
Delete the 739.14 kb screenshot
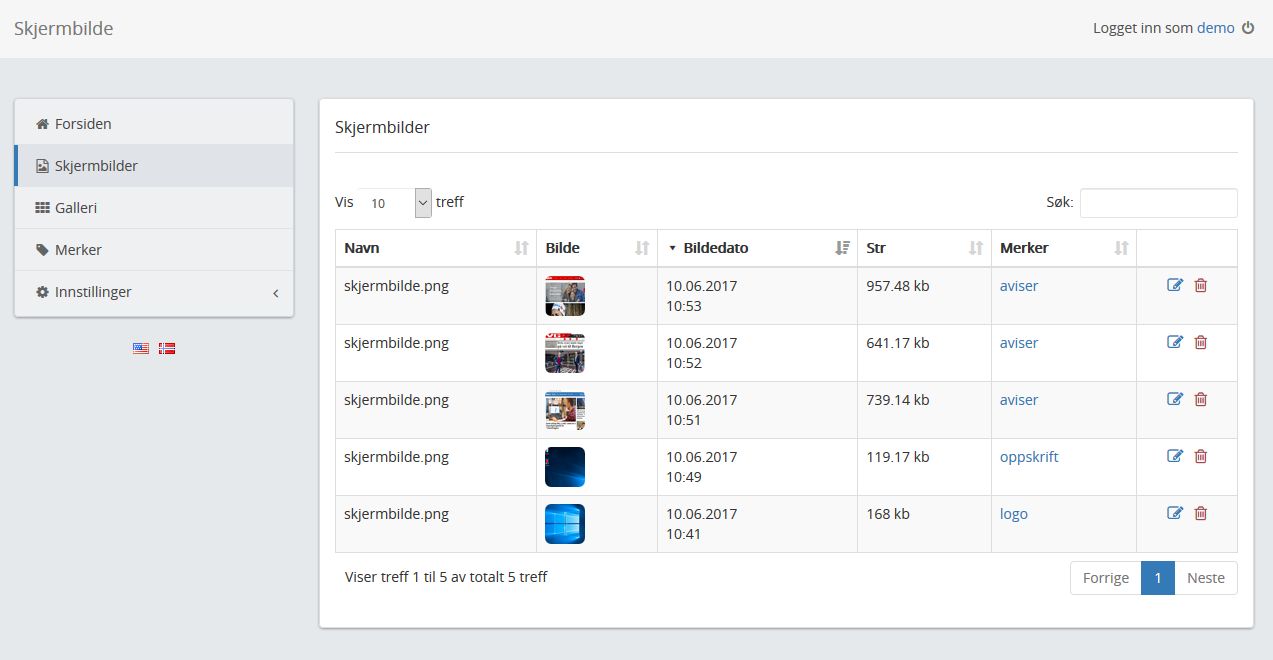tap(1201, 400)
